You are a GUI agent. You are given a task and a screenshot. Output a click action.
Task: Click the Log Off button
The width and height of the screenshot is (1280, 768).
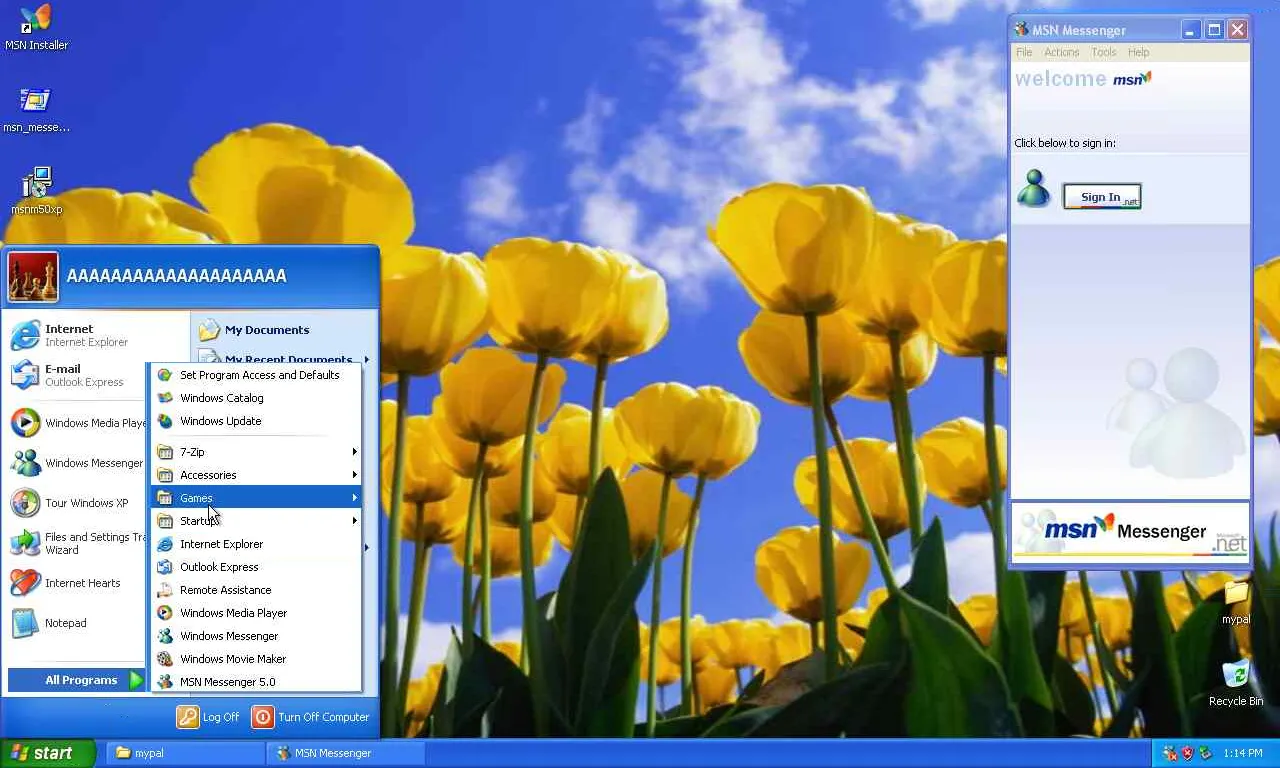pyautogui.click(x=208, y=717)
